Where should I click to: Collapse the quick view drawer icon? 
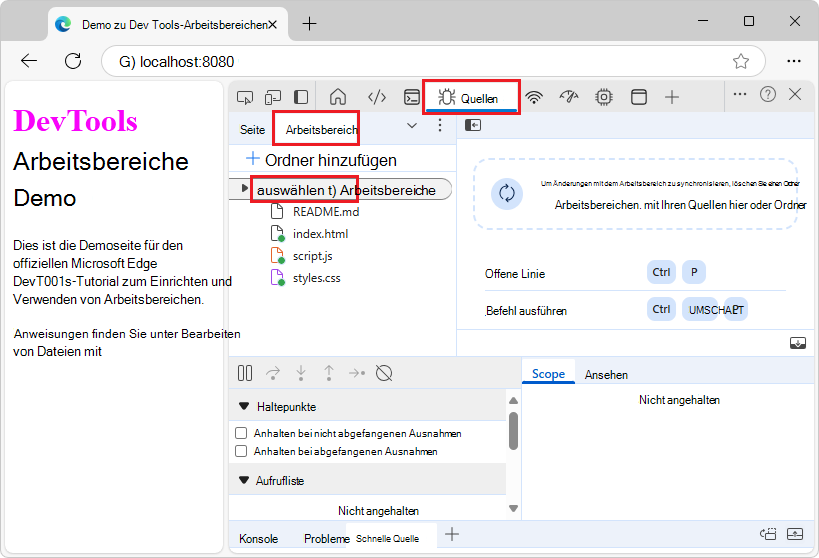click(x=795, y=534)
